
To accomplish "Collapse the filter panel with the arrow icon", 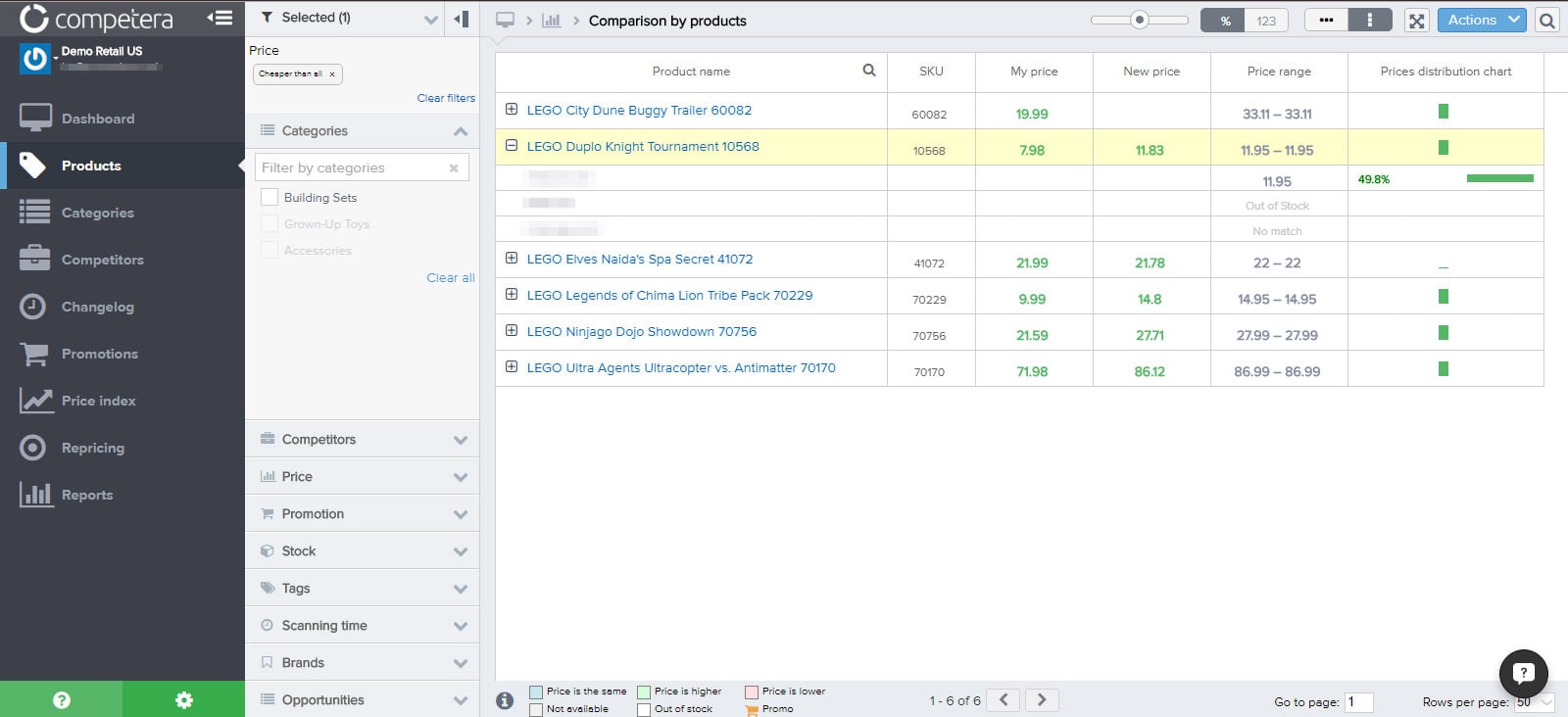I will [462, 19].
